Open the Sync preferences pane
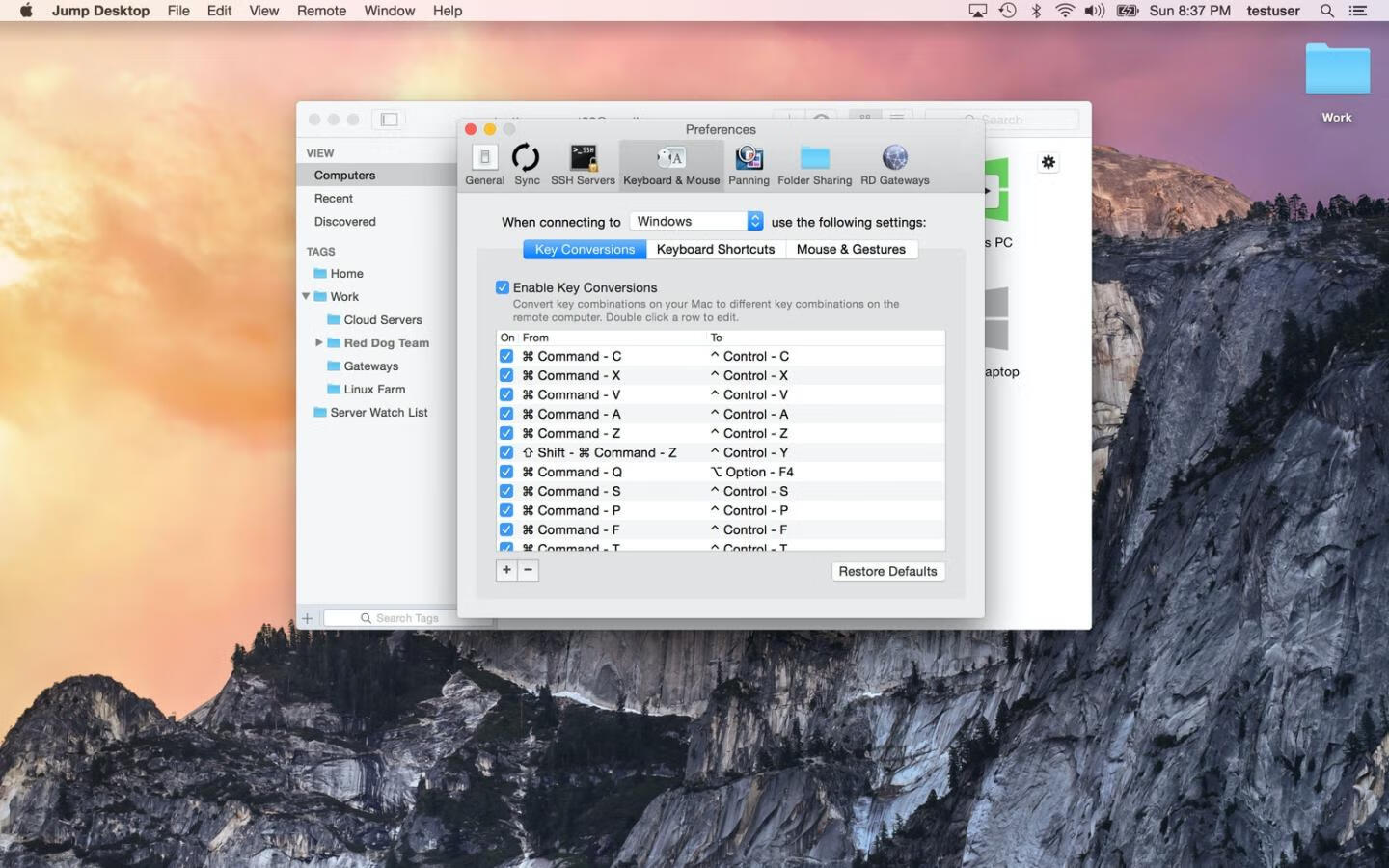Screen dimensions: 1389x868 tap(527, 164)
